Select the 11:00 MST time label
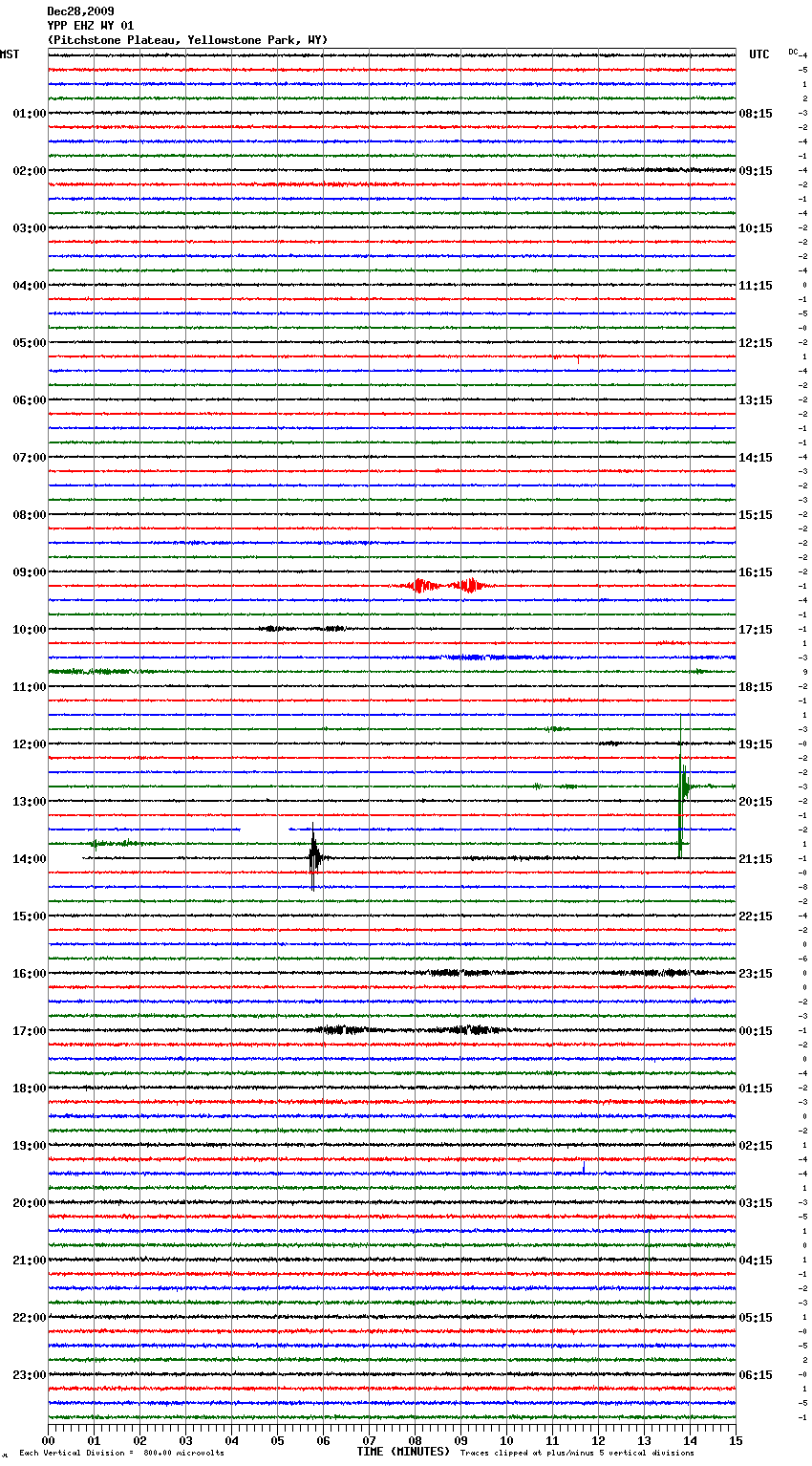This screenshot has height=1466, width=812. pos(30,687)
